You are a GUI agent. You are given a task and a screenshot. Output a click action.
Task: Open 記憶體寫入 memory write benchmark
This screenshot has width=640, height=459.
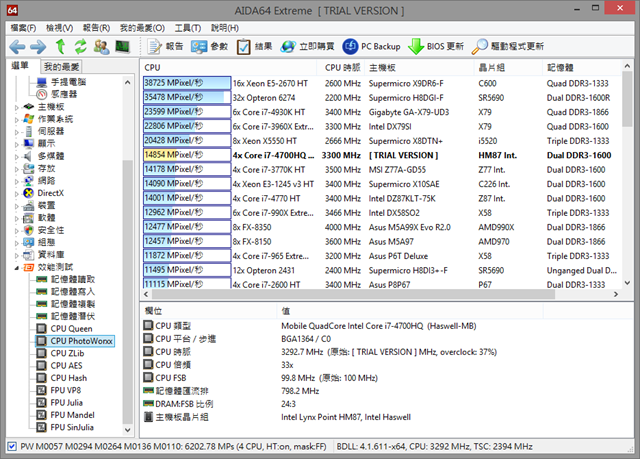[x=73, y=292]
